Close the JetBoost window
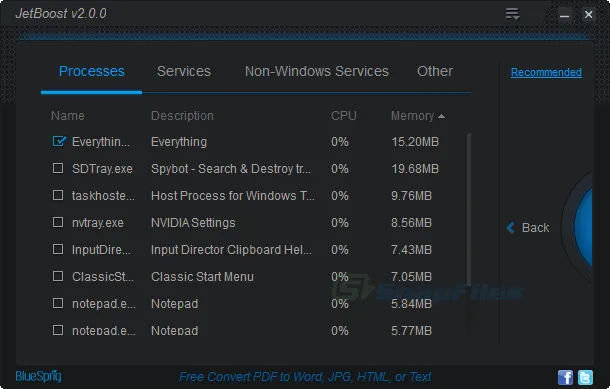 pos(588,15)
